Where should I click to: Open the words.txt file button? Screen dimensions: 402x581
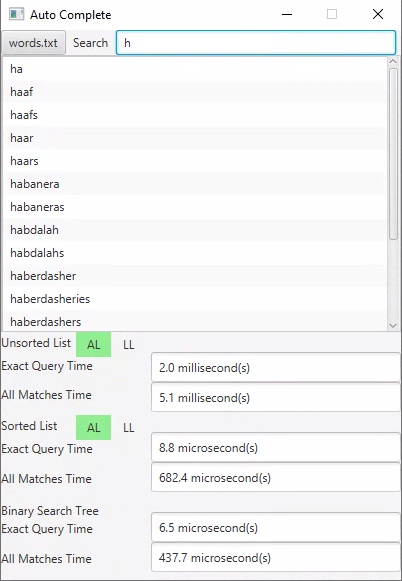pyautogui.click(x=33, y=43)
